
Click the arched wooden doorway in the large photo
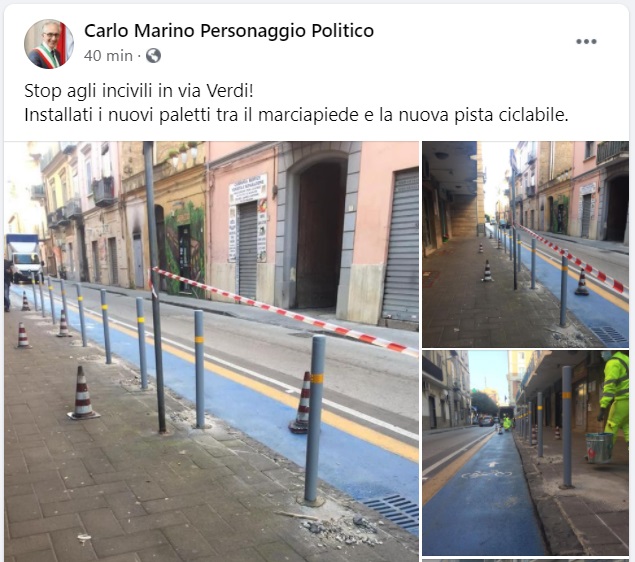(321, 236)
